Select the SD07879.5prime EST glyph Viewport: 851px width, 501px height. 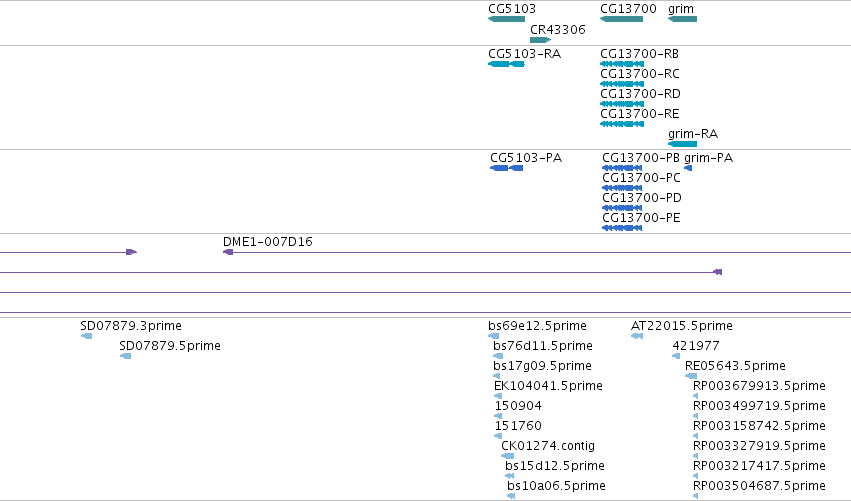pyautogui.click(x=125, y=356)
